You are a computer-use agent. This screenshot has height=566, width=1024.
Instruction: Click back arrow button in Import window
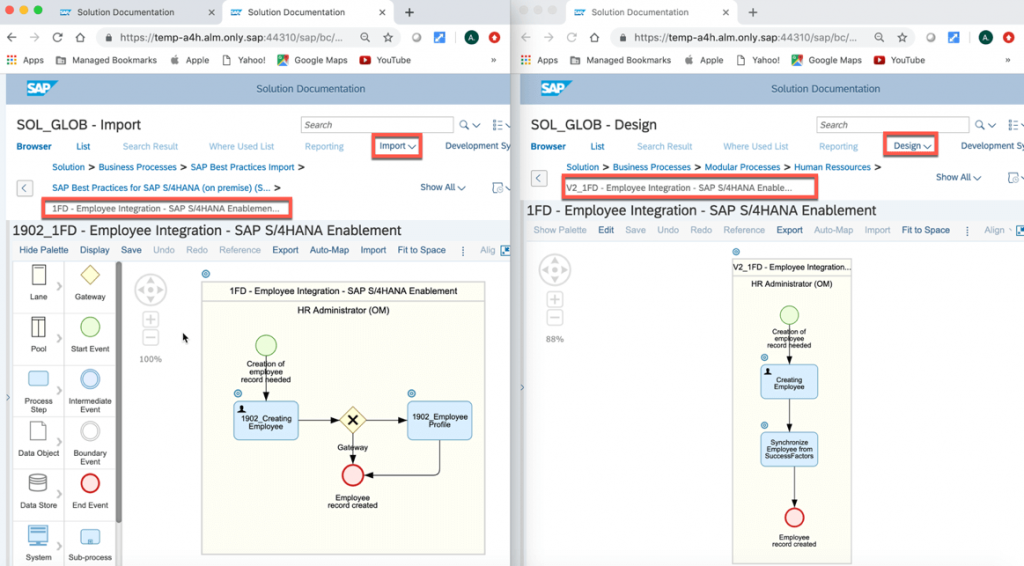24,188
